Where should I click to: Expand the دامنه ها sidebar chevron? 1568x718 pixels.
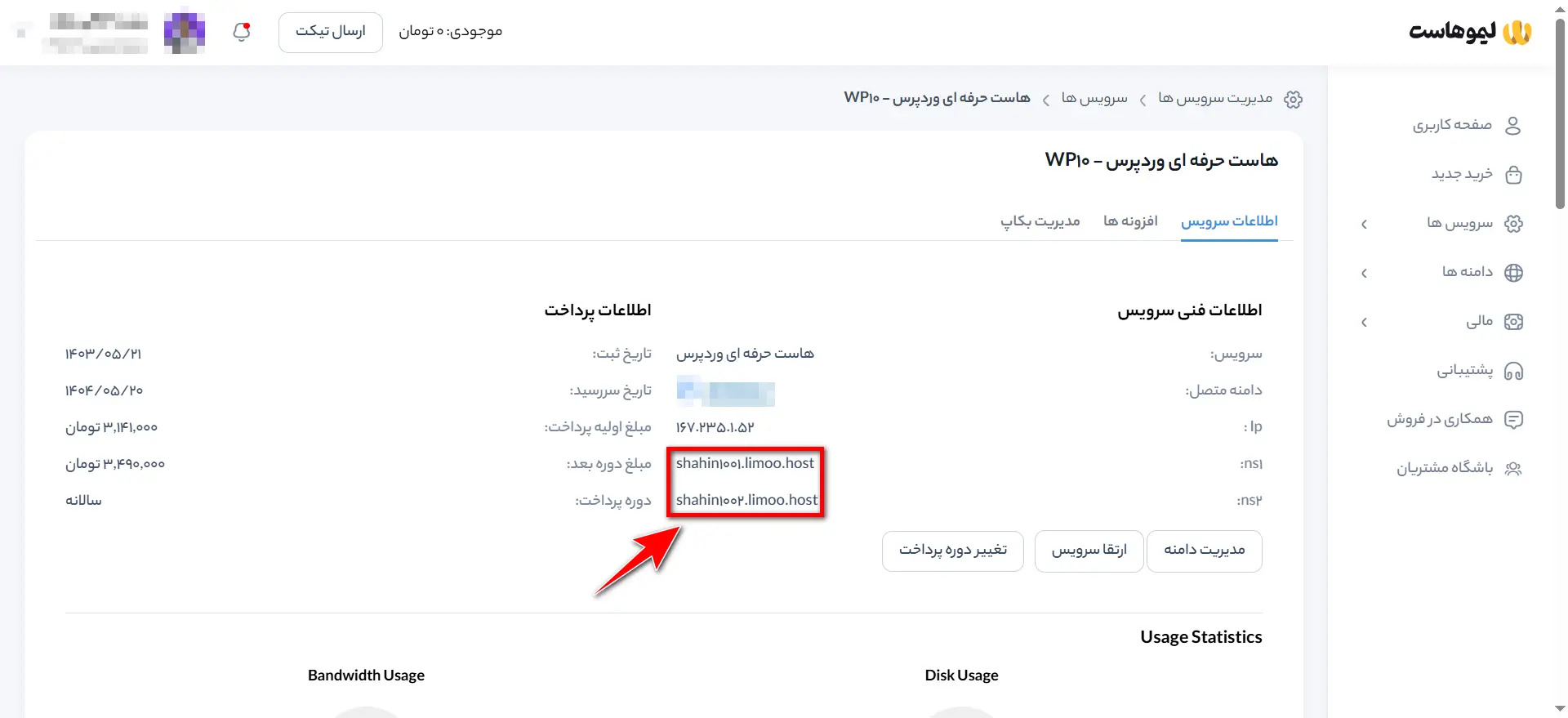click(1364, 273)
